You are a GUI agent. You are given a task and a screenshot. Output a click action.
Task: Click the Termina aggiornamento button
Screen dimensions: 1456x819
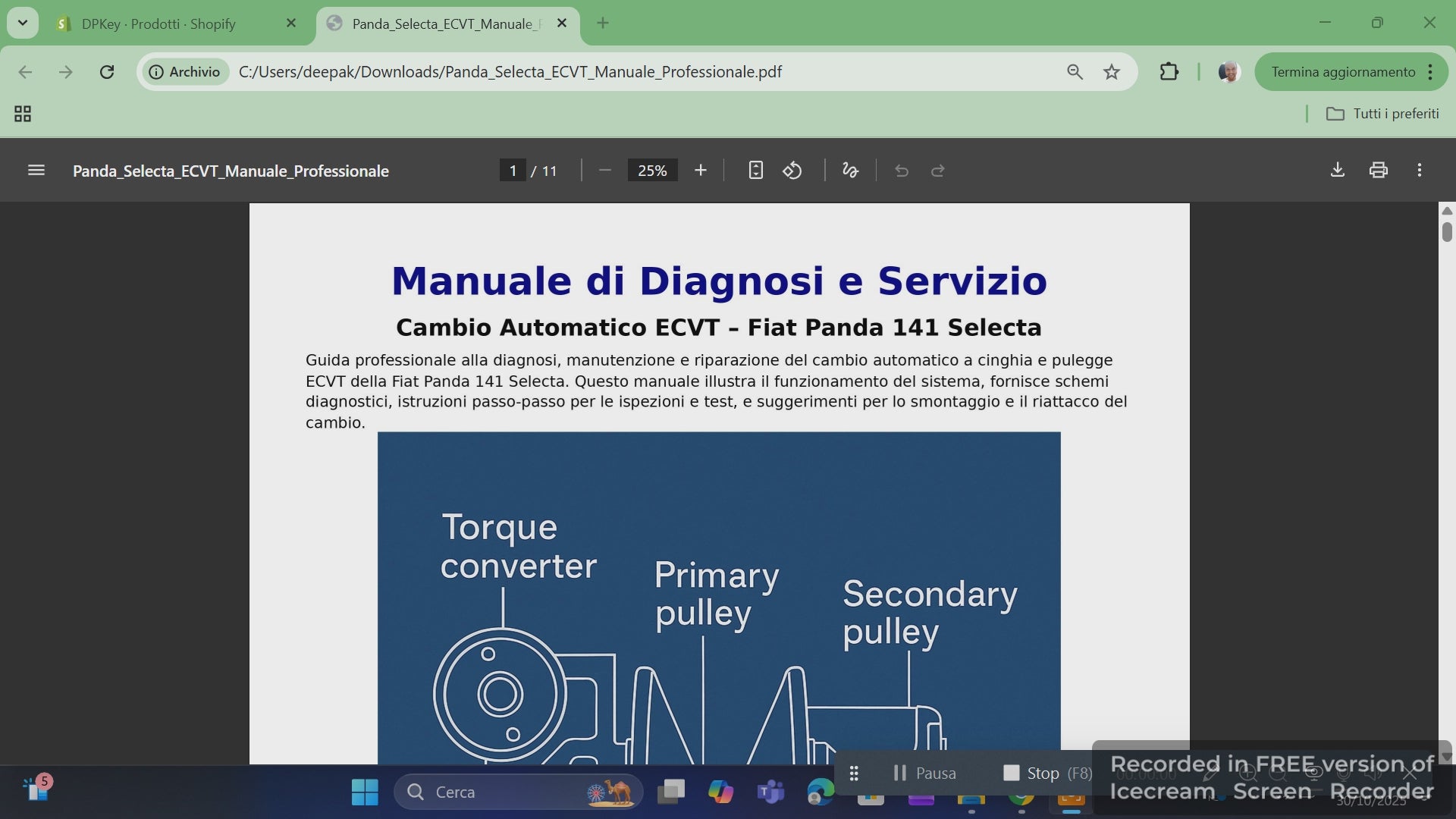pyautogui.click(x=1342, y=72)
